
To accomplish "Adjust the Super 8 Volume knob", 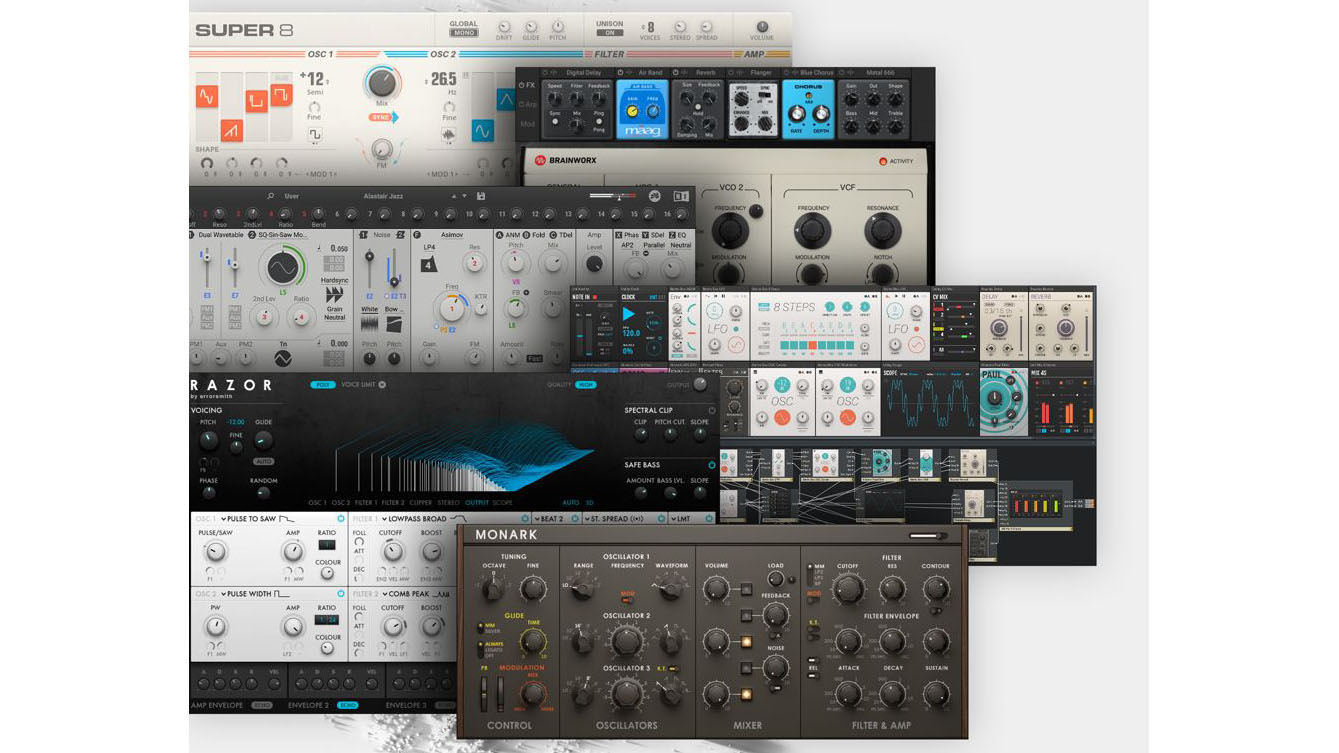I will (x=762, y=28).
